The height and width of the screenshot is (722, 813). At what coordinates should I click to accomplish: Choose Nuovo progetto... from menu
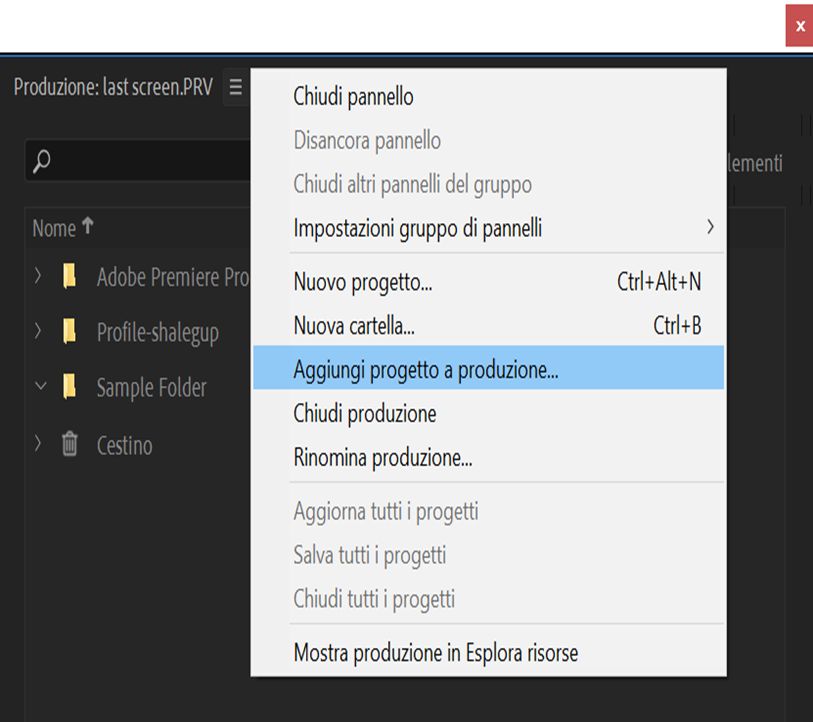[x=363, y=282]
